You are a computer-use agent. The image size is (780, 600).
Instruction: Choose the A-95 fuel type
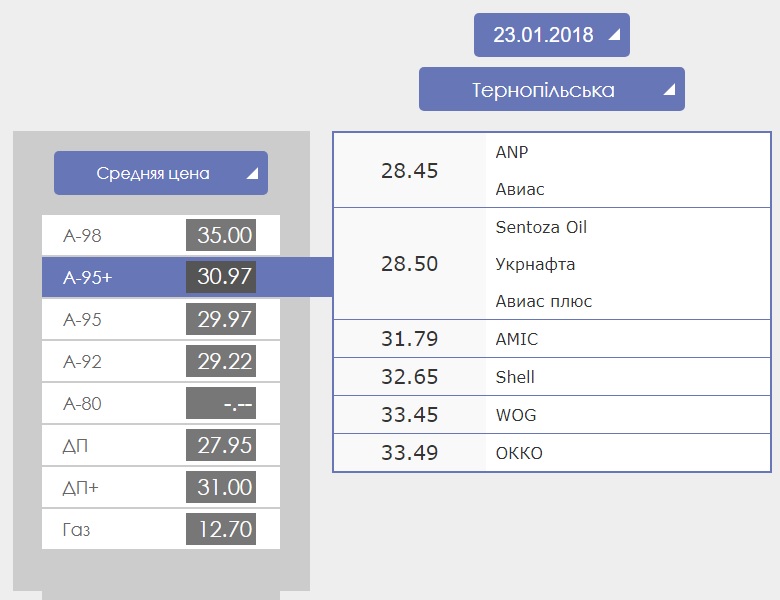click(161, 319)
